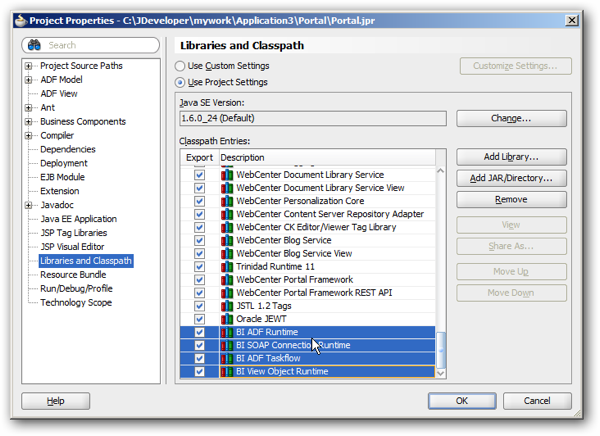Click library icon beside WebCenter CK Editor/Viewer Tag Library
600x436 pixels.
point(227,227)
